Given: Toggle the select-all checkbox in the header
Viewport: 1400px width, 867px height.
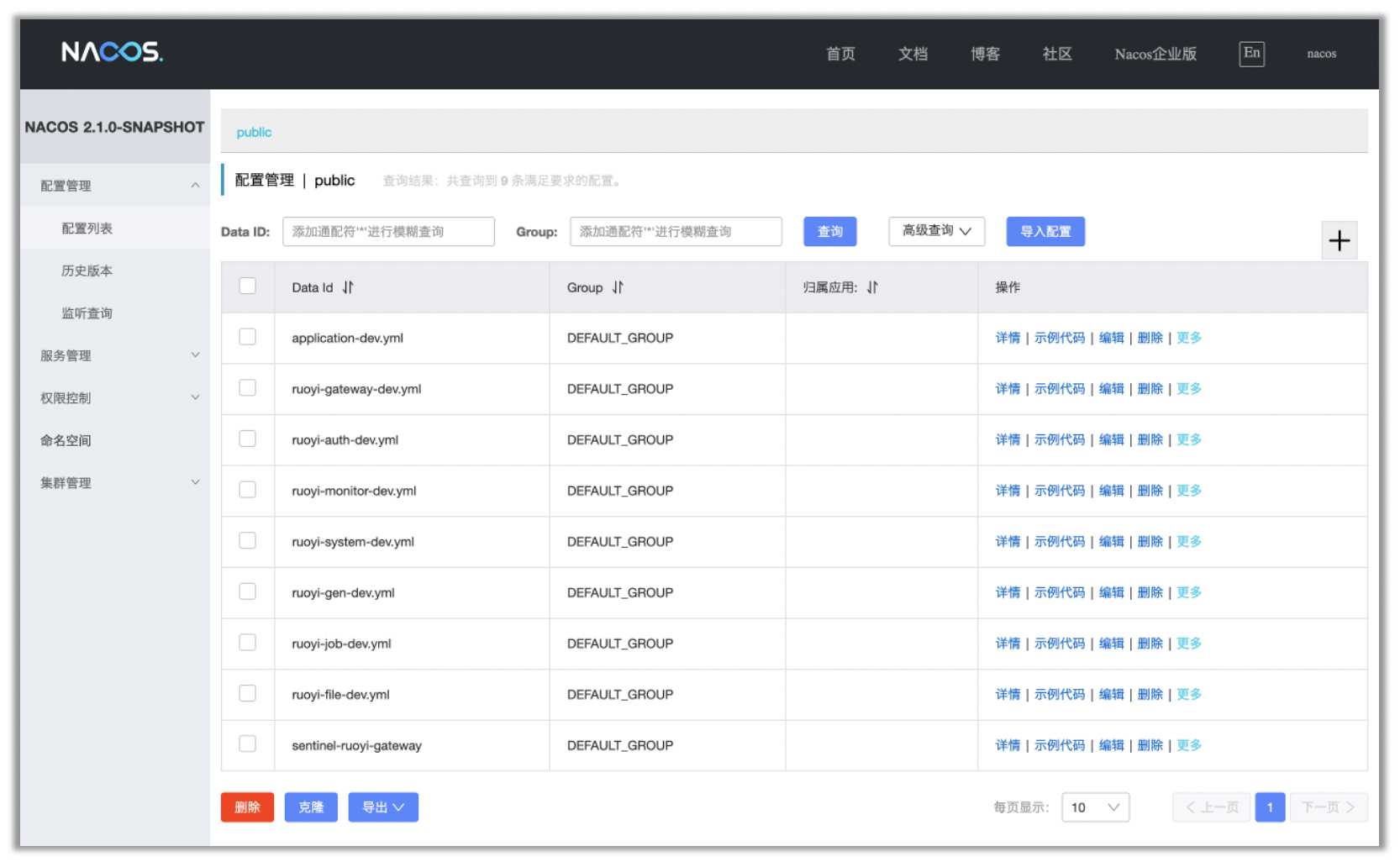Looking at the screenshot, I should coord(247,286).
